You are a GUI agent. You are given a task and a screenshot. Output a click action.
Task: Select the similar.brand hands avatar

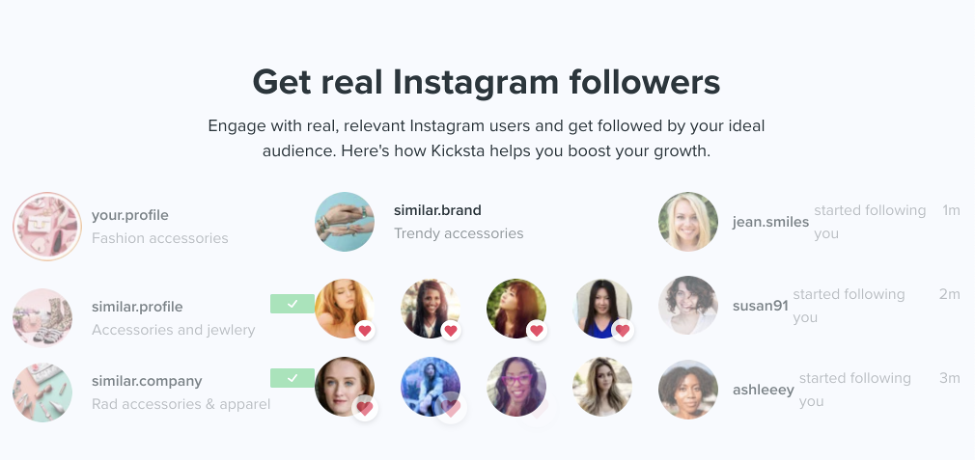(345, 222)
